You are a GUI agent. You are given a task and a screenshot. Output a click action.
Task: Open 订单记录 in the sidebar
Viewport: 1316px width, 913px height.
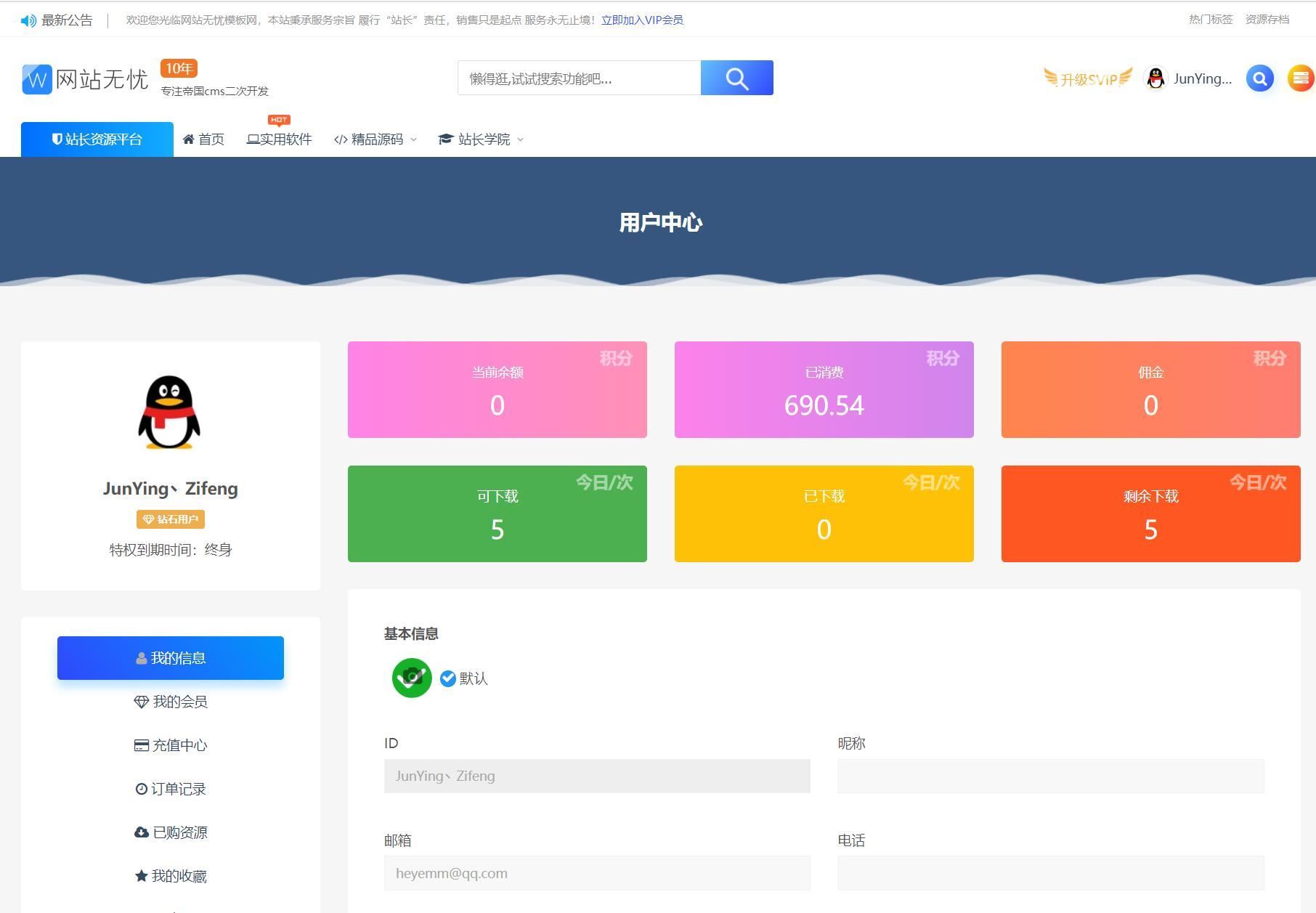tap(171, 789)
